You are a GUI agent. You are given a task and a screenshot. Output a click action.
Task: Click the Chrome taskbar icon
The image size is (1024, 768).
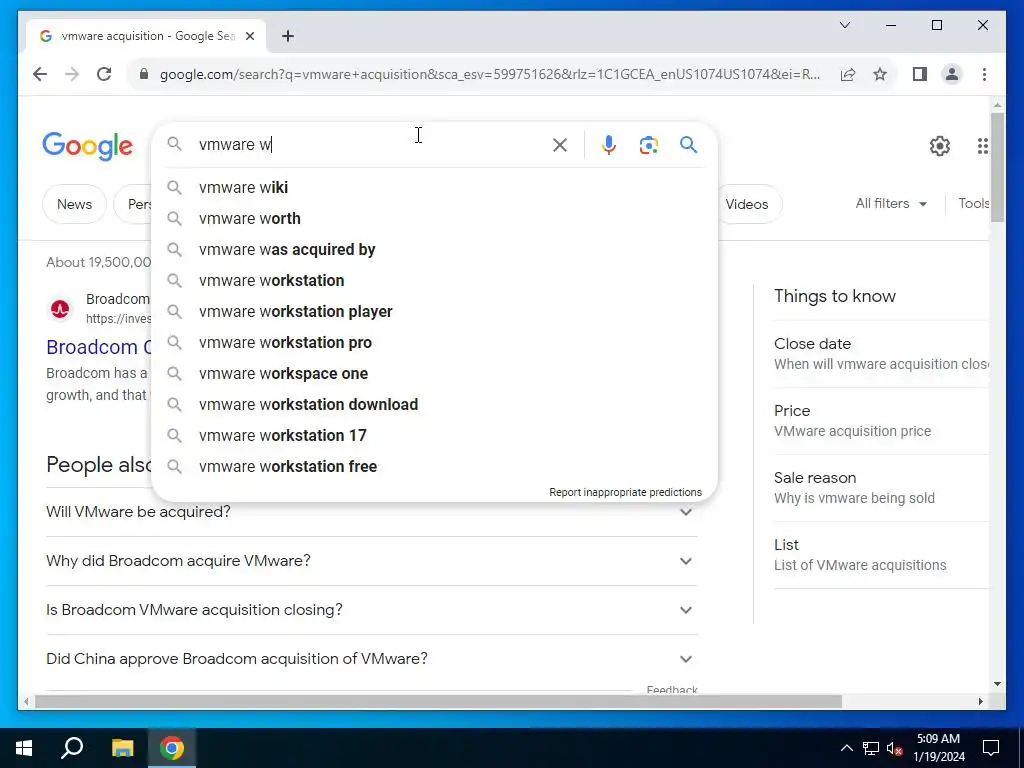[172, 748]
